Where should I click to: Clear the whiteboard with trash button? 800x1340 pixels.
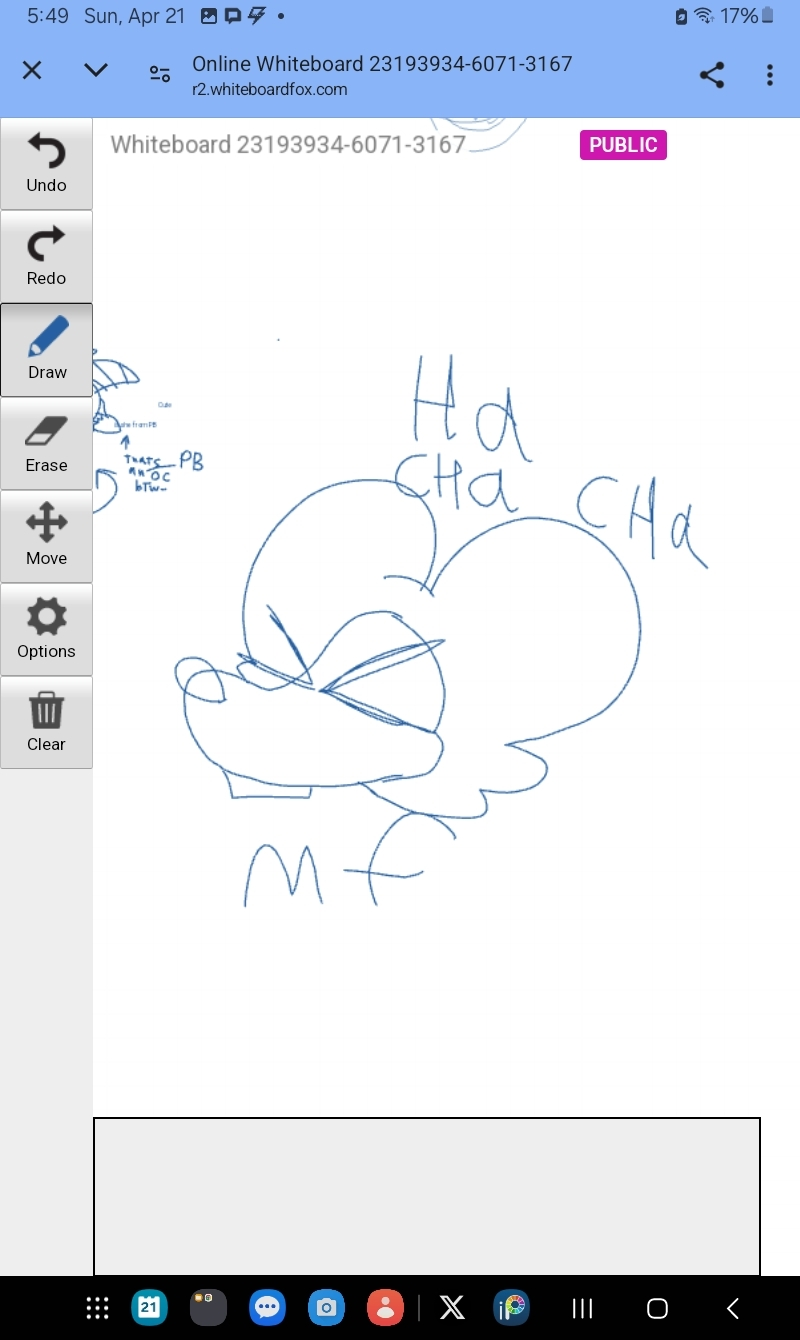(46, 722)
